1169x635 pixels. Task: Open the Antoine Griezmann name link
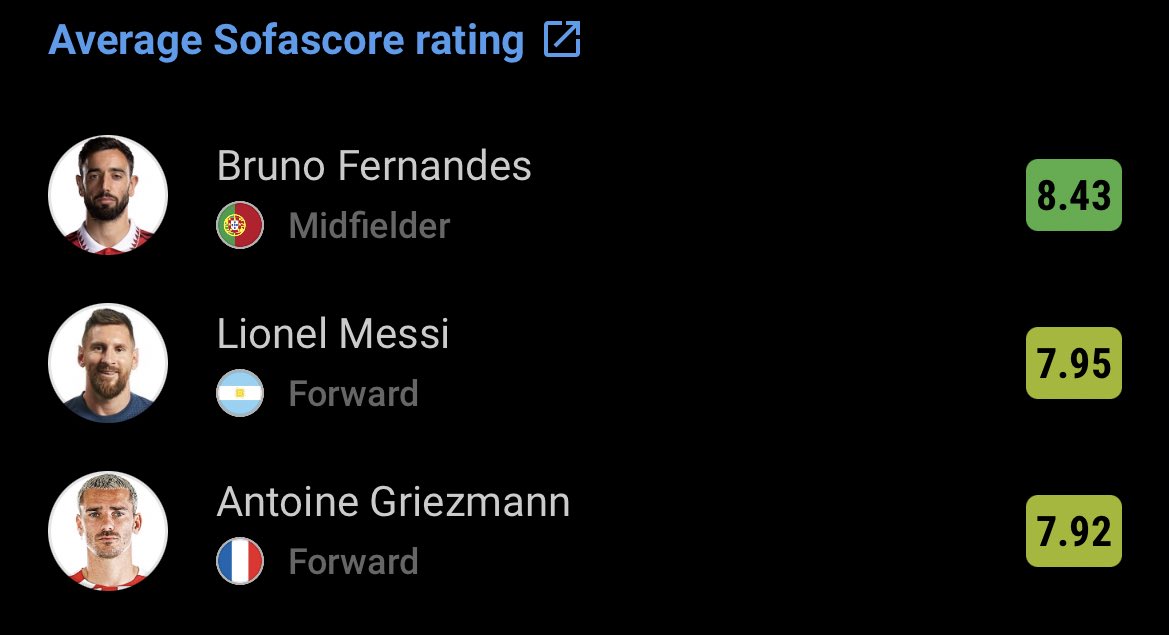[x=394, y=502]
